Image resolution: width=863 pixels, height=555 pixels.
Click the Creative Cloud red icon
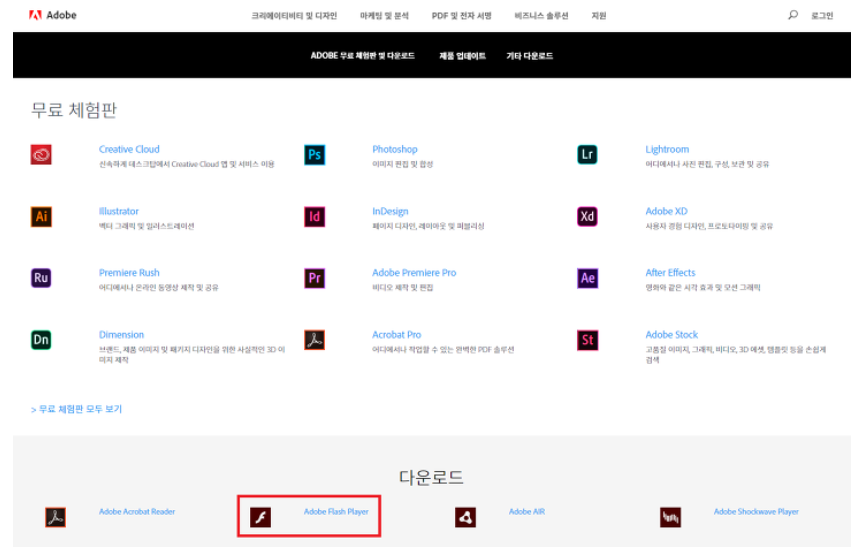pyautogui.click(x=41, y=155)
